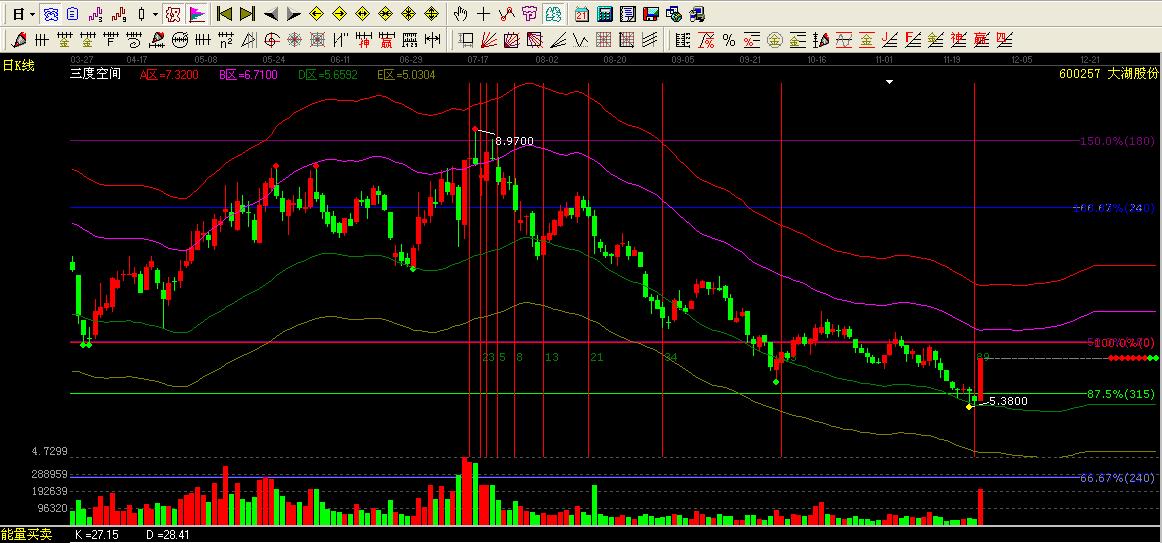This screenshot has width=1162, height=543.
Task: Jump to last bar with skip-to-end button
Action: (247, 14)
